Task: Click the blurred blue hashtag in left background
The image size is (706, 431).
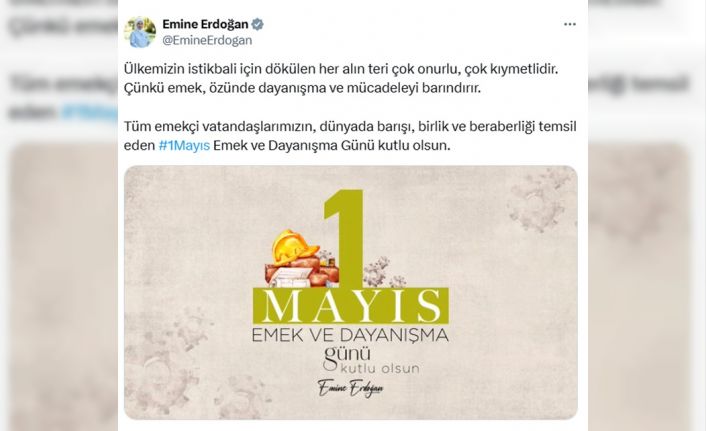Action: point(89,112)
